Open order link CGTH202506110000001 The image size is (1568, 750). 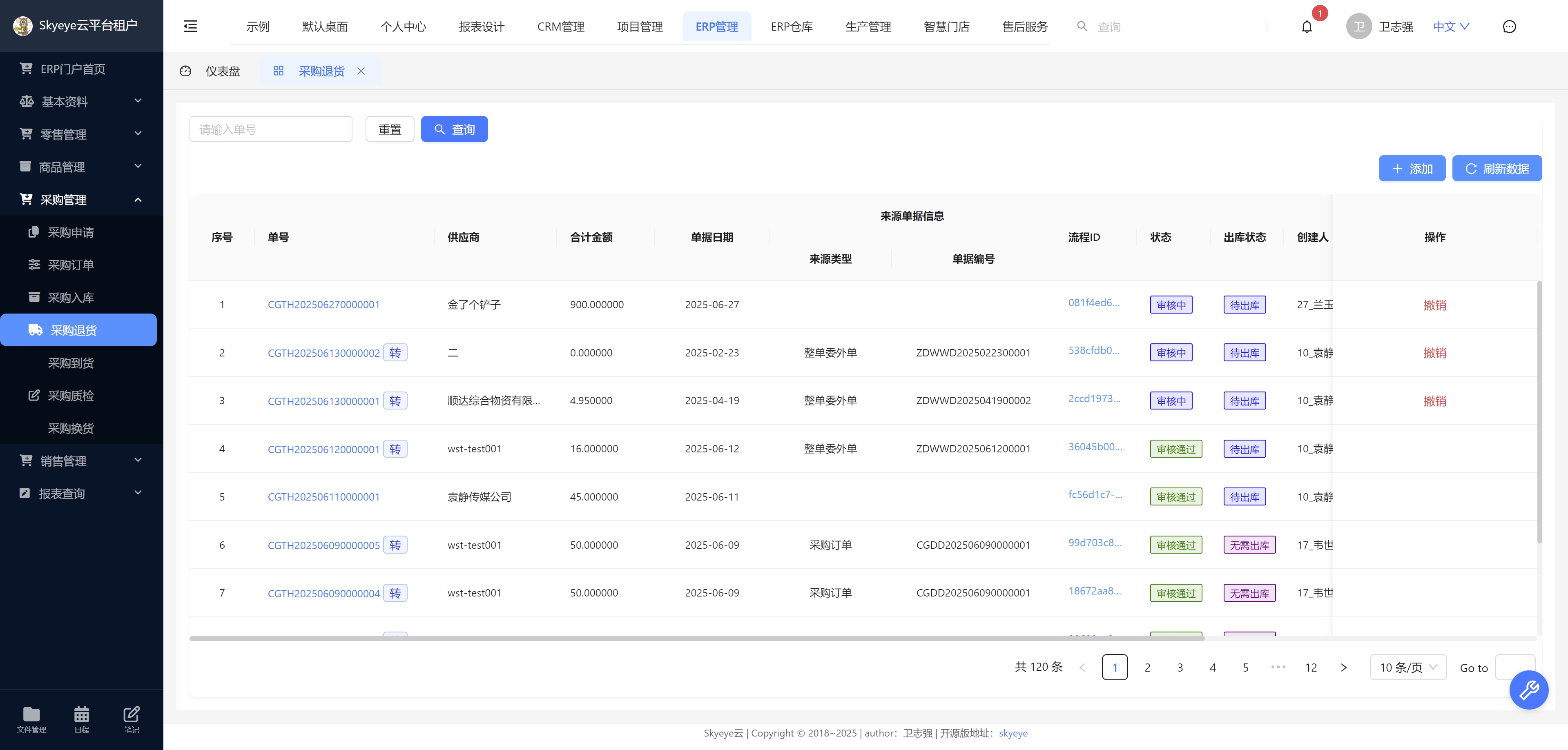click(x=323, y=497)
